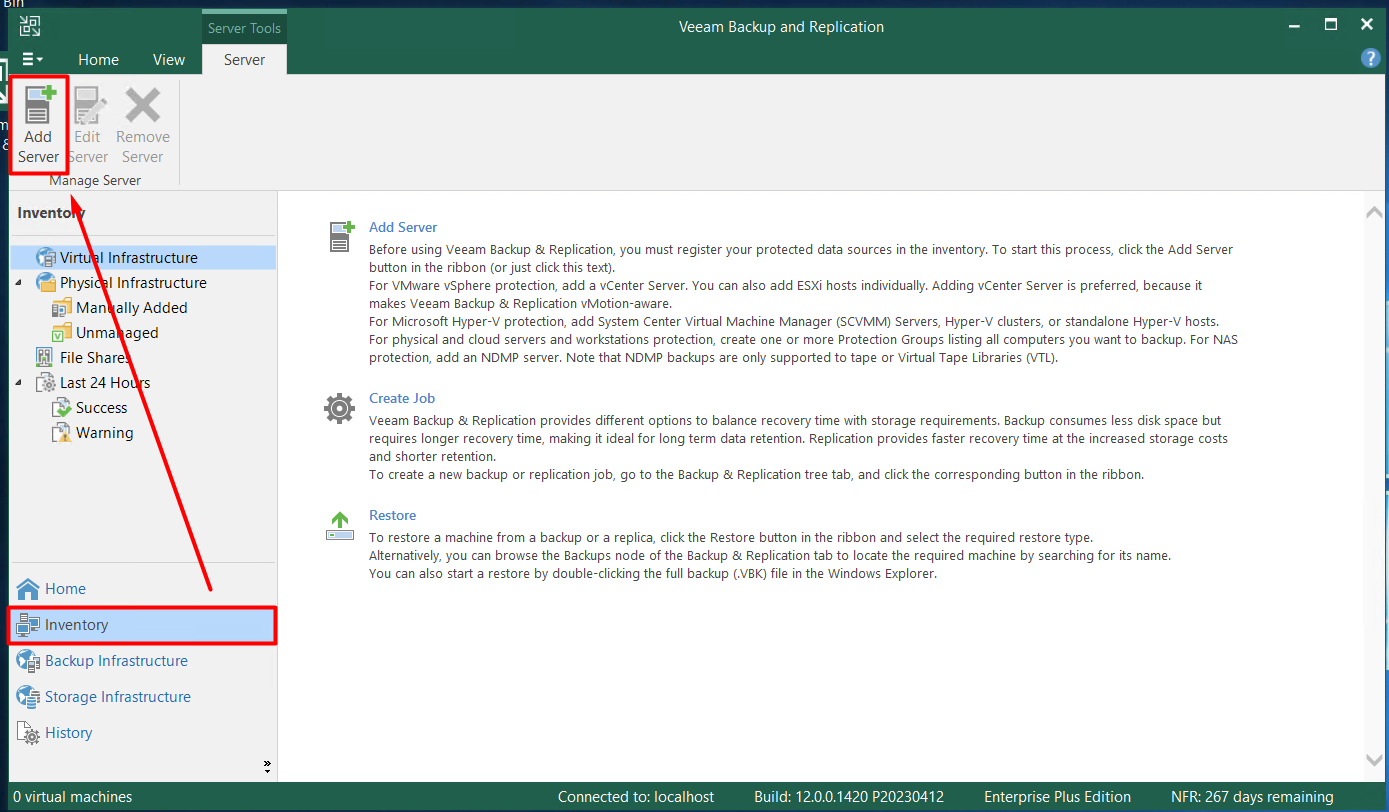This screenshot has width=1389, height=812.
Task: Click the File Shares icon
Action: [44, 357]
